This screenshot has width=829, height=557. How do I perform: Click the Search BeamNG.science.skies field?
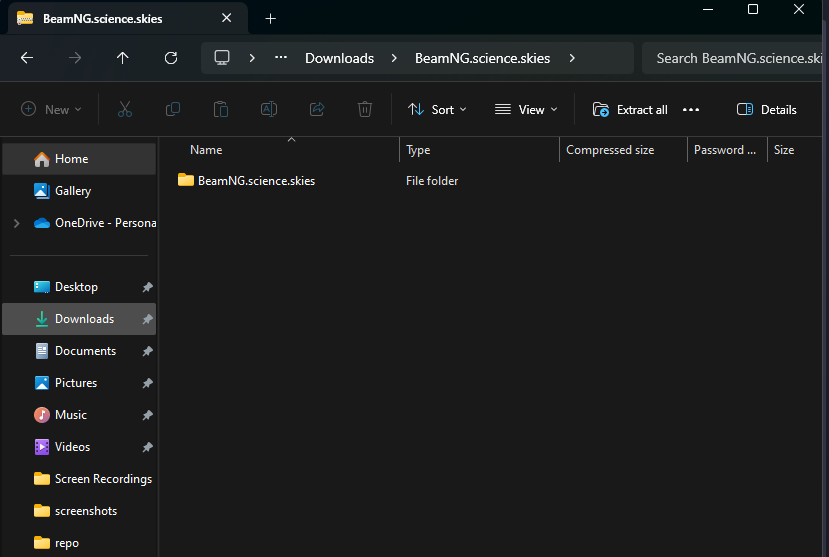[x=735, y=58]
